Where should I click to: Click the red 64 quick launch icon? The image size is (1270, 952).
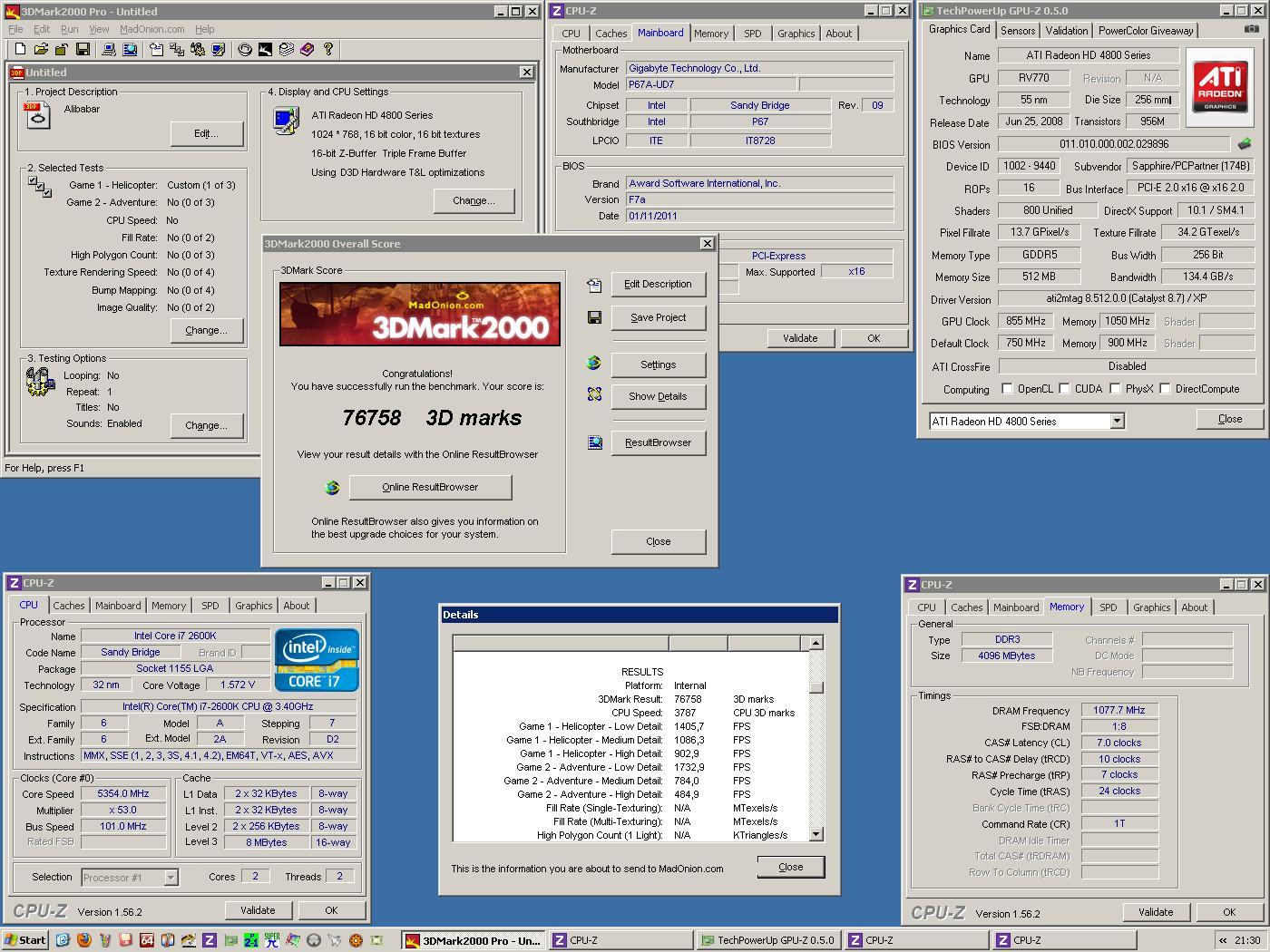click(147, 940)
